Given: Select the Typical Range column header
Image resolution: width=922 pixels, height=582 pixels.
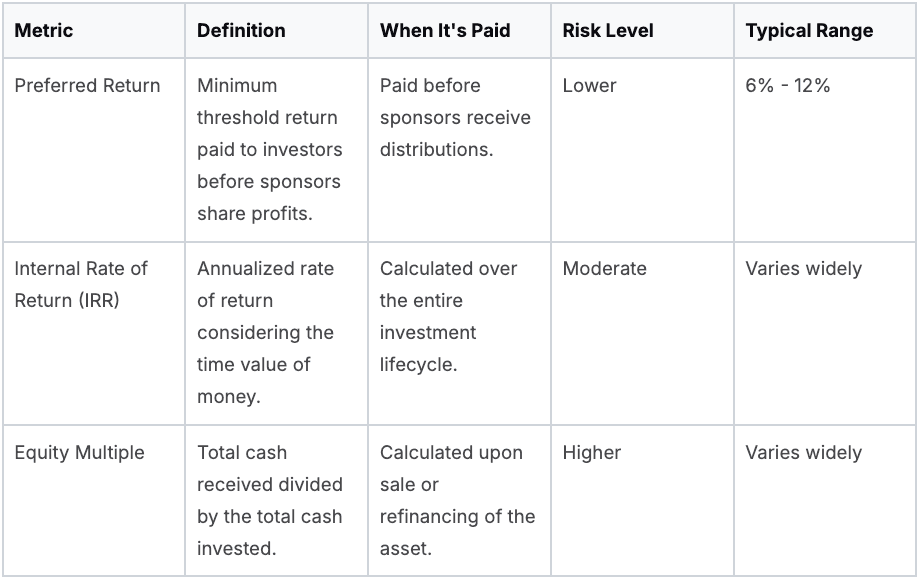Looking at the screenshot, I should click(809, 30).
